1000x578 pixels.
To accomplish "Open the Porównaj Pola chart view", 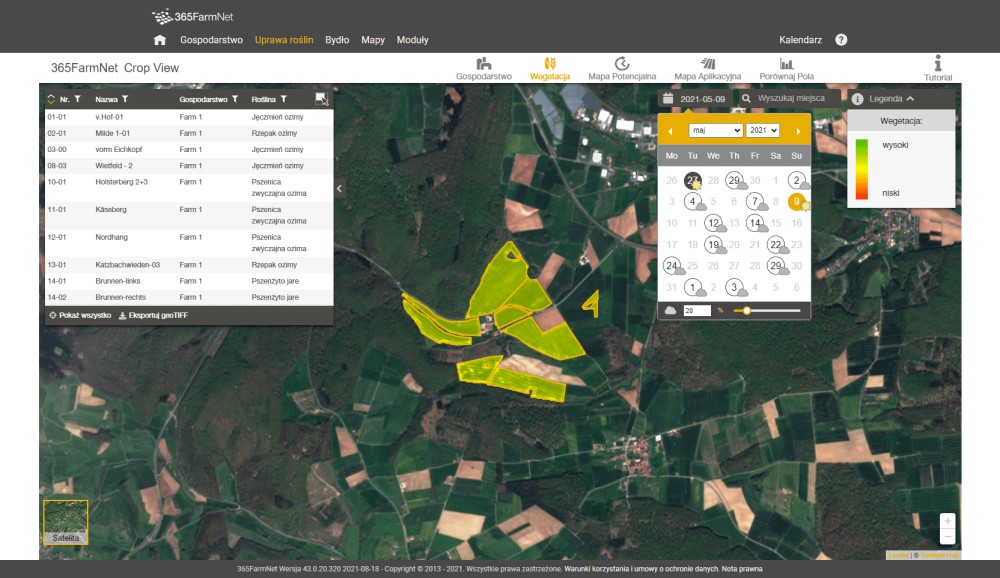I will [786, 69].
